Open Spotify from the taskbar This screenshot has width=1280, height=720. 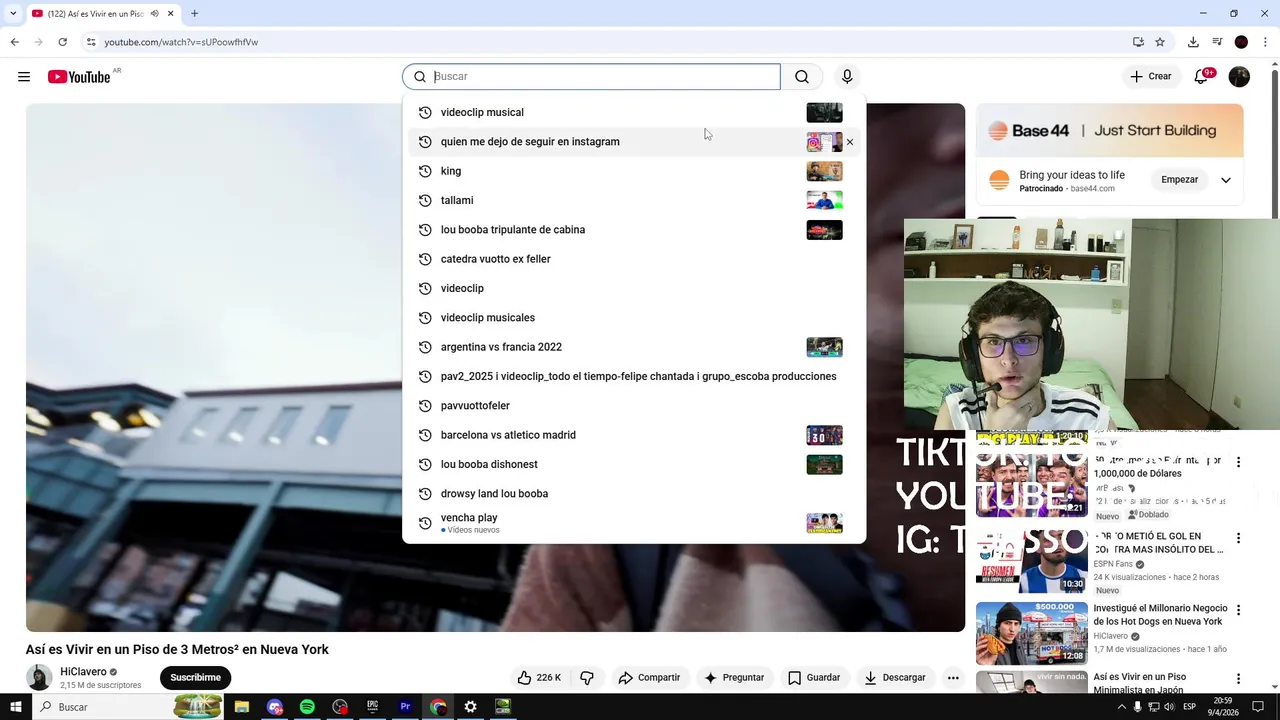307,707
